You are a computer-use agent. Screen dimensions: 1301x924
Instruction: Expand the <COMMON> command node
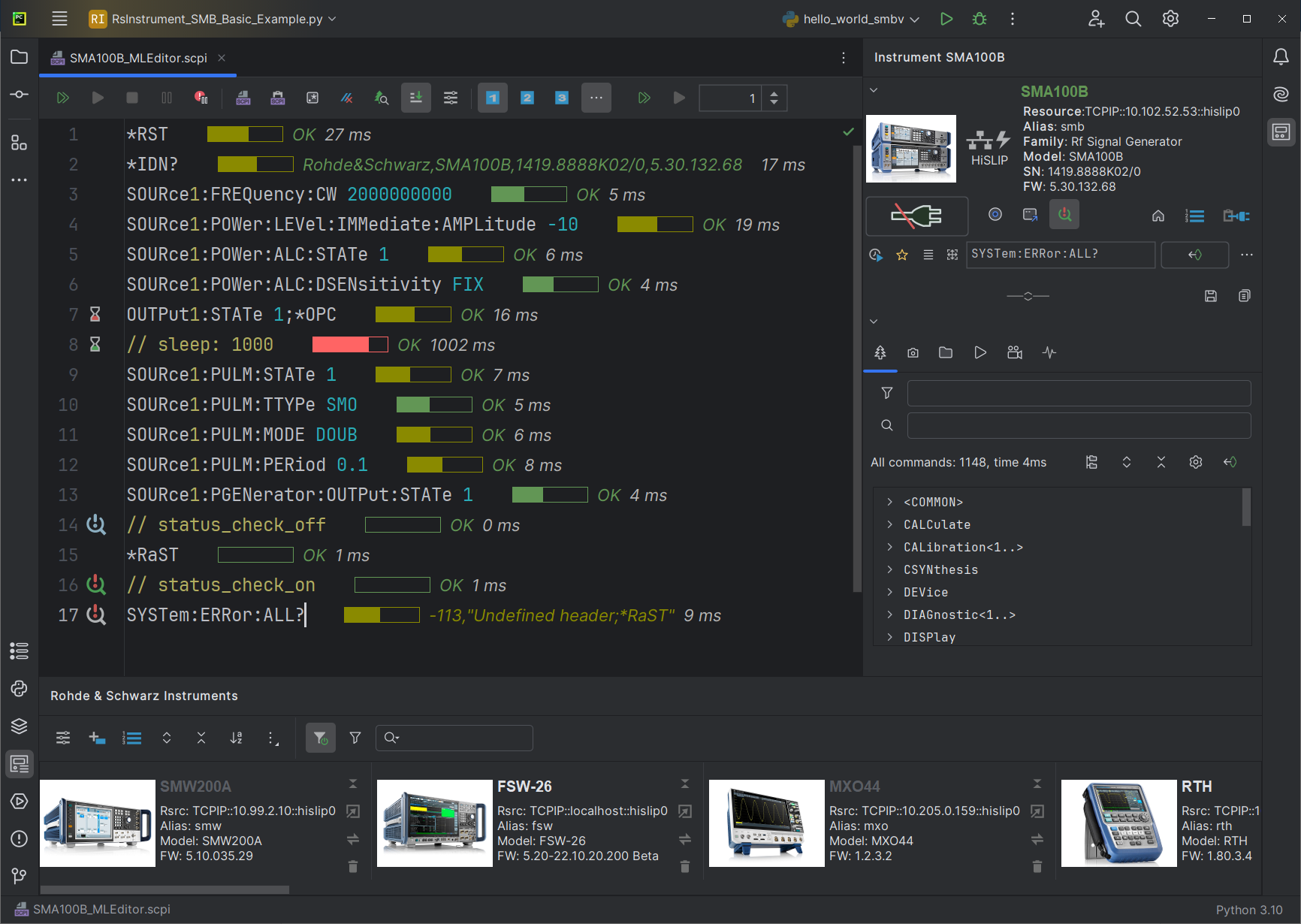890,502
